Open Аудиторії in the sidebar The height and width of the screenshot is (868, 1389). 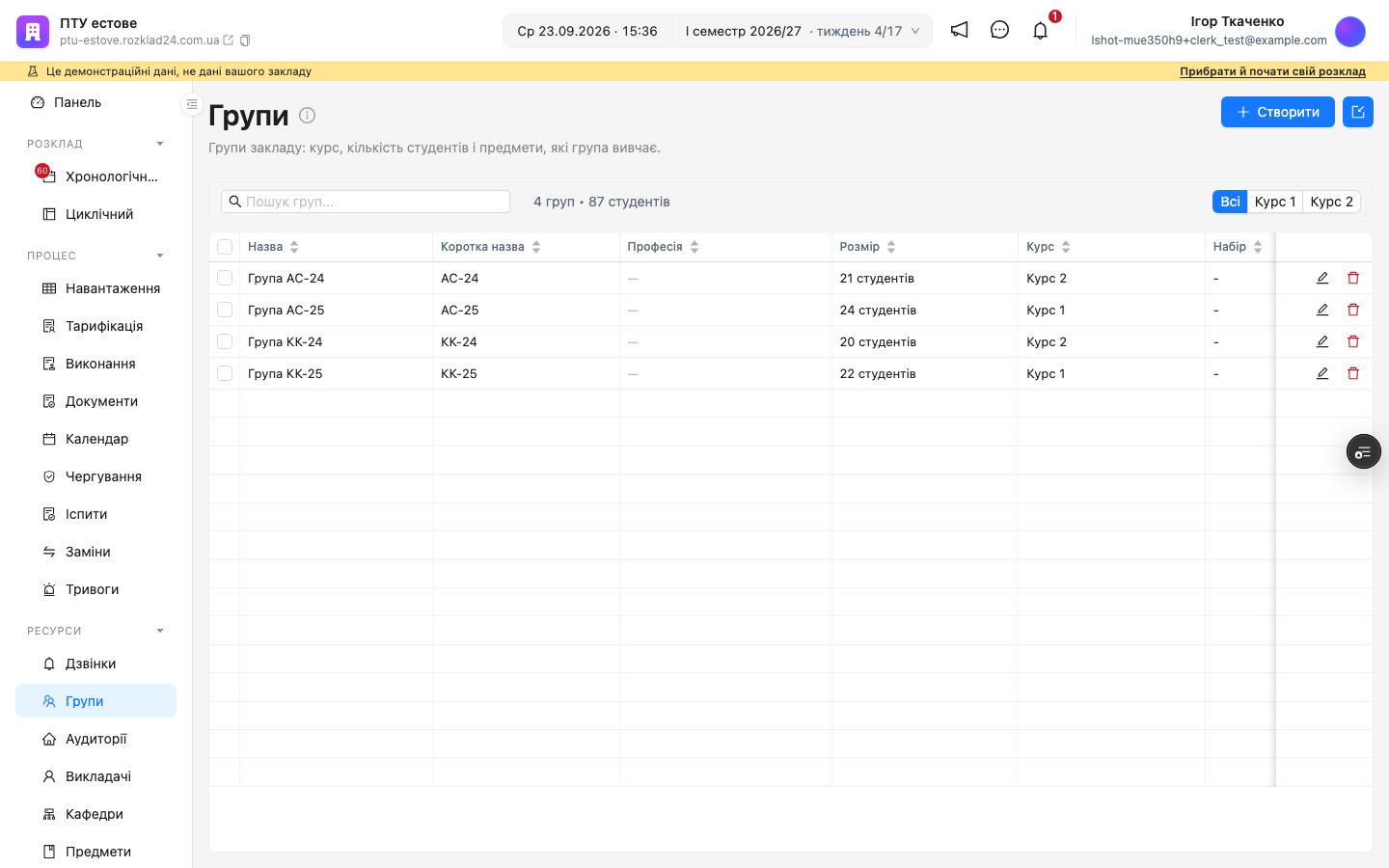(x=95, y=739)
